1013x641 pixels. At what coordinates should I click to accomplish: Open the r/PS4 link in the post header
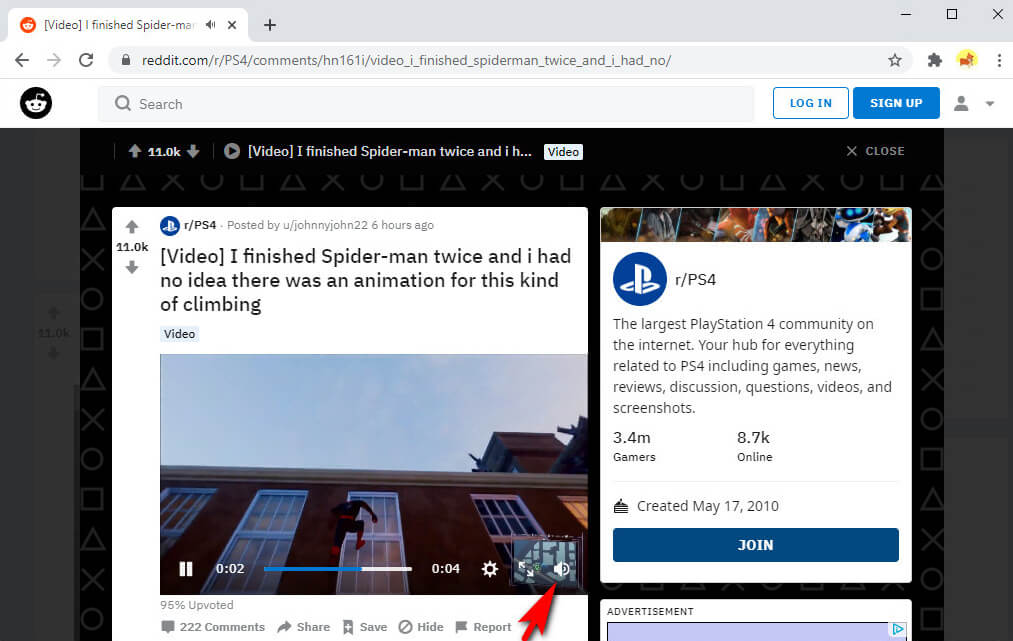200,225
